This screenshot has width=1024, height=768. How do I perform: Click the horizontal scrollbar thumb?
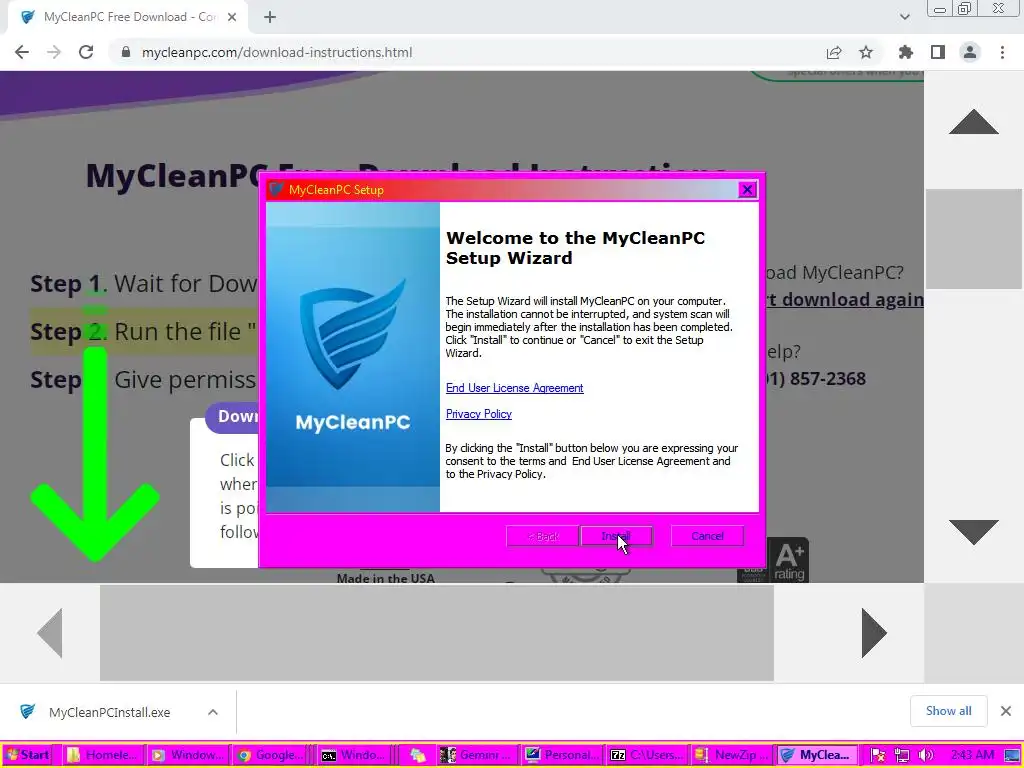[436, 633]
